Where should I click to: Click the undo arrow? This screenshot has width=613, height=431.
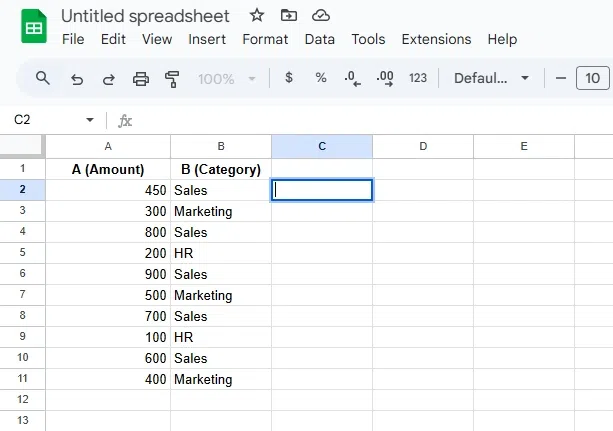pos(77,78)
